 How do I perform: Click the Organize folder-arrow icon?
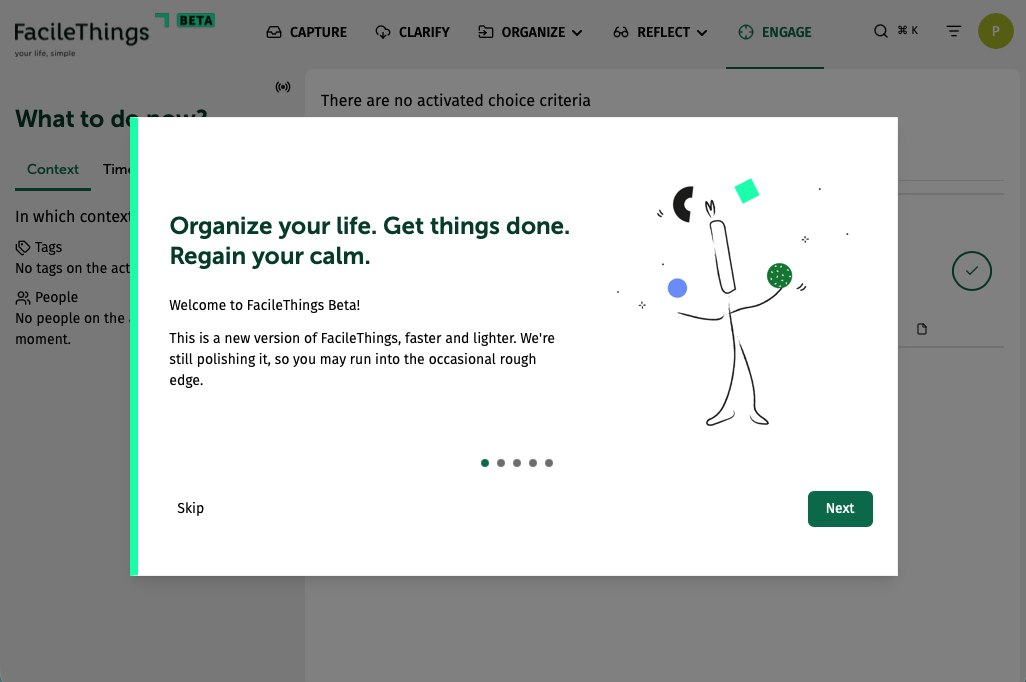coord(486,32)
